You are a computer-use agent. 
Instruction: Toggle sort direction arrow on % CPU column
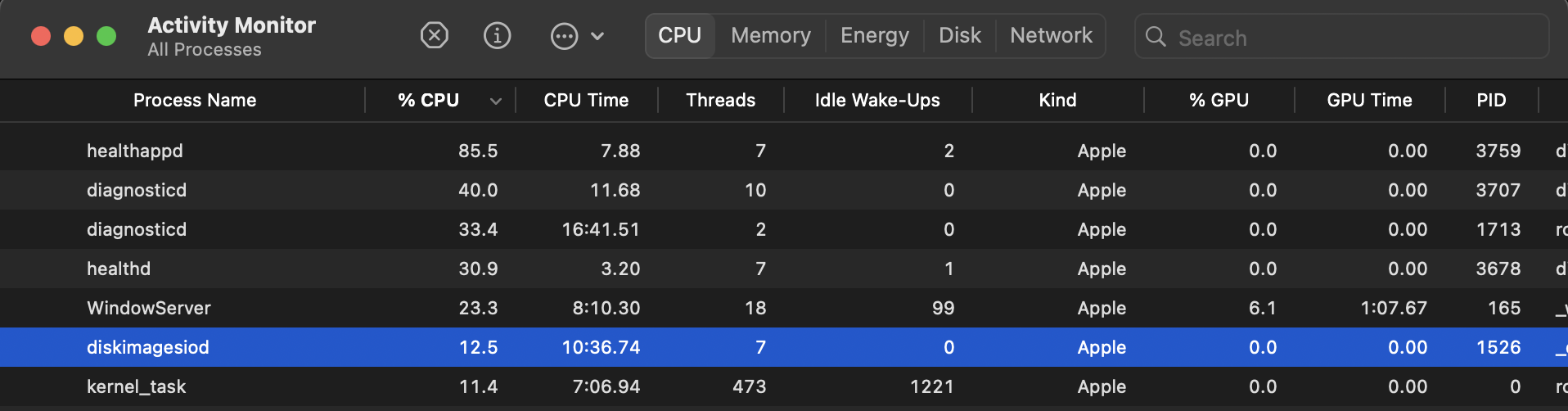[495, 101]
